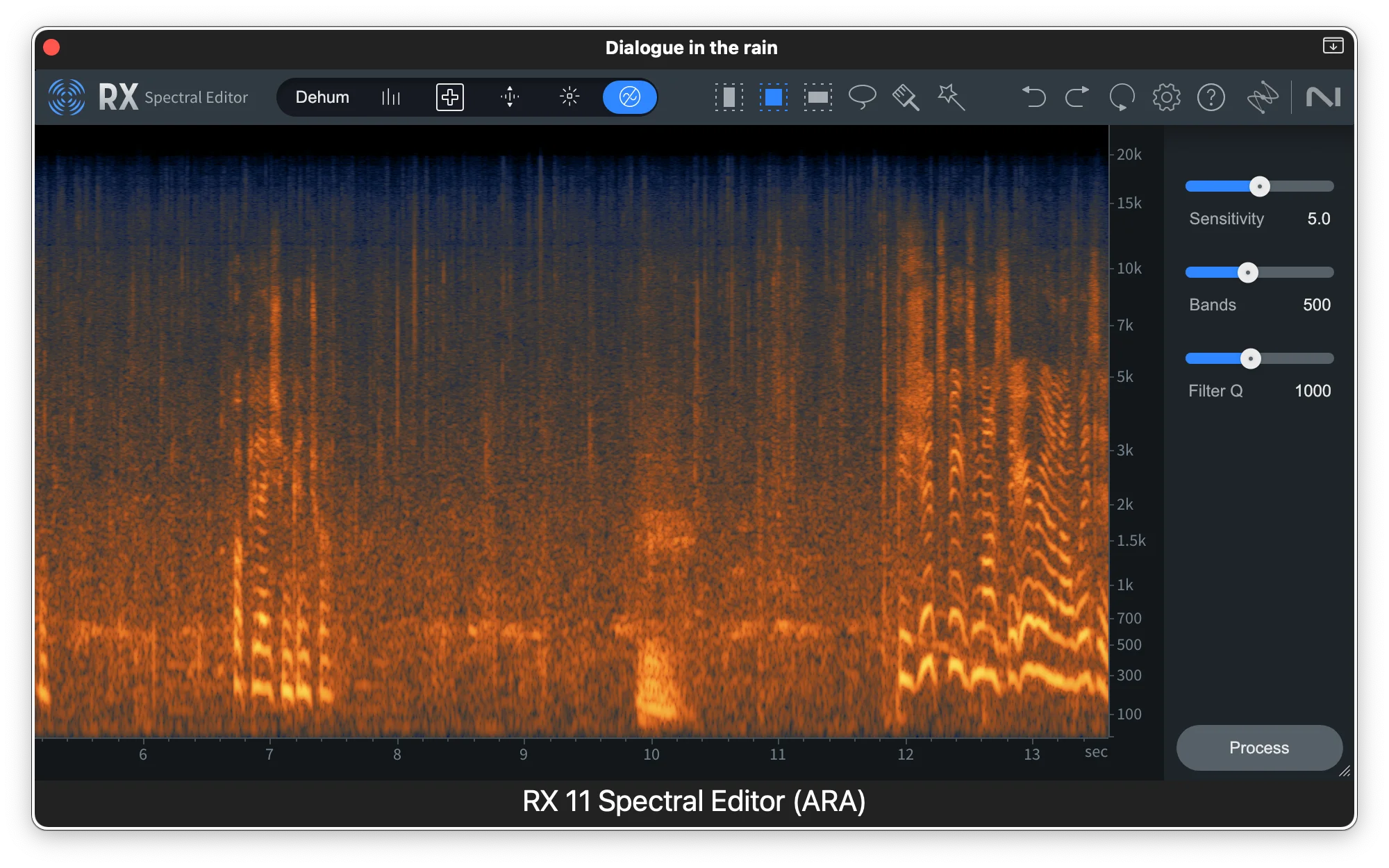Select the Brush selection tool

pos(905,97)
